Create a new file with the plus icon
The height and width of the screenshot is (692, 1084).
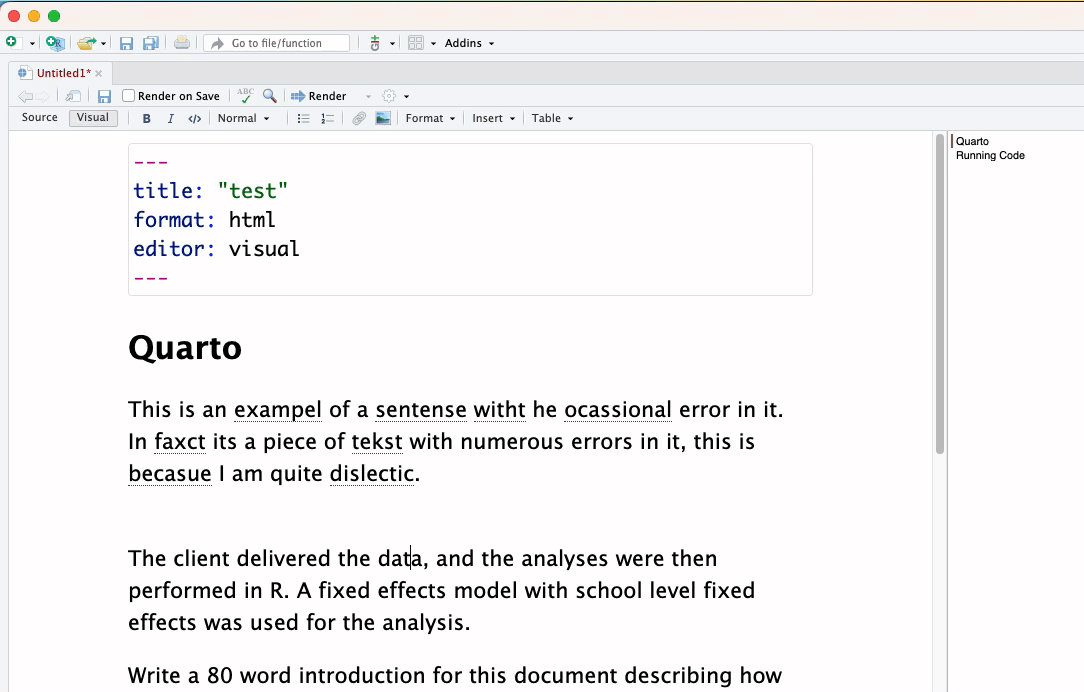pos(12,43)
